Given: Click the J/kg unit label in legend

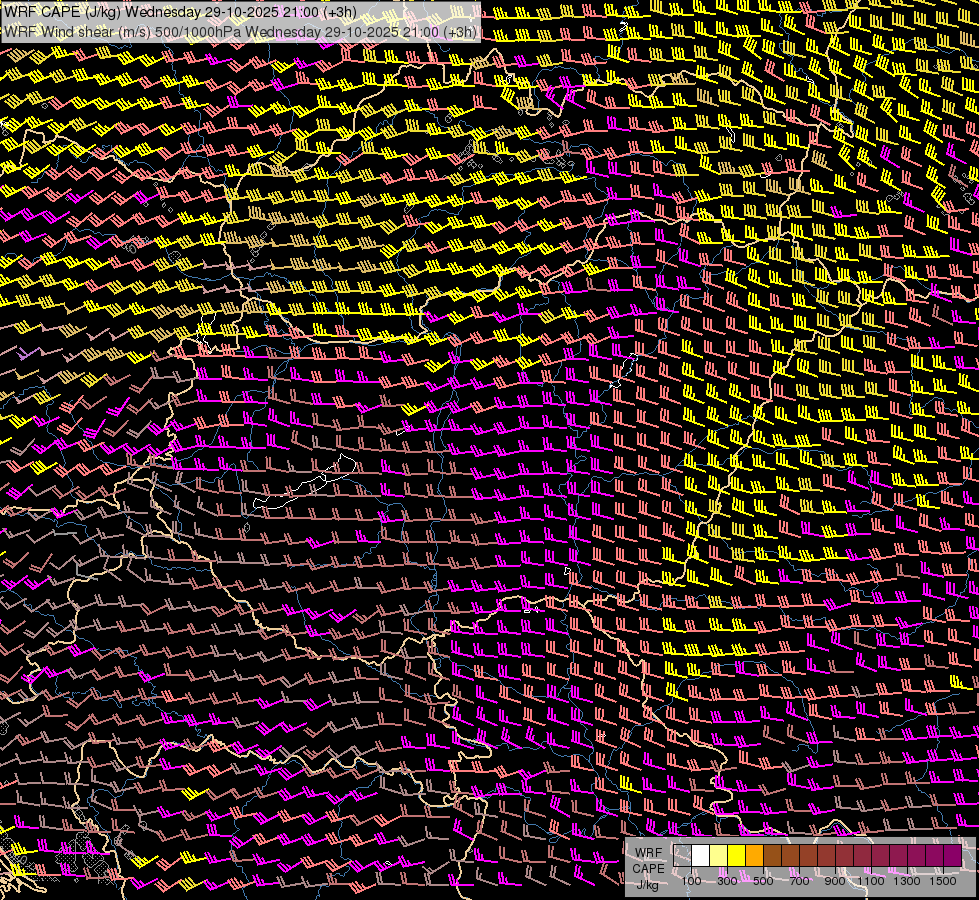Looking at the screenshot, I should (x=648, y=884).
